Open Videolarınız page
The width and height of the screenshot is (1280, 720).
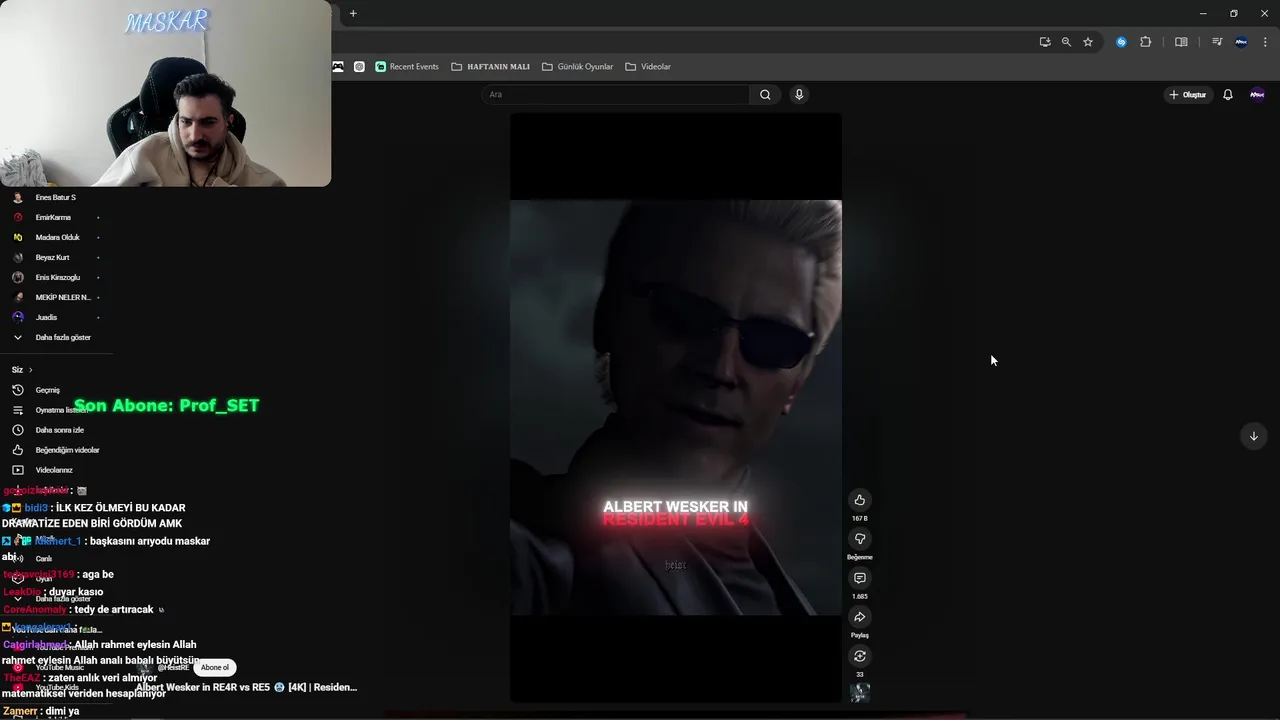click(x=55, y=470)
